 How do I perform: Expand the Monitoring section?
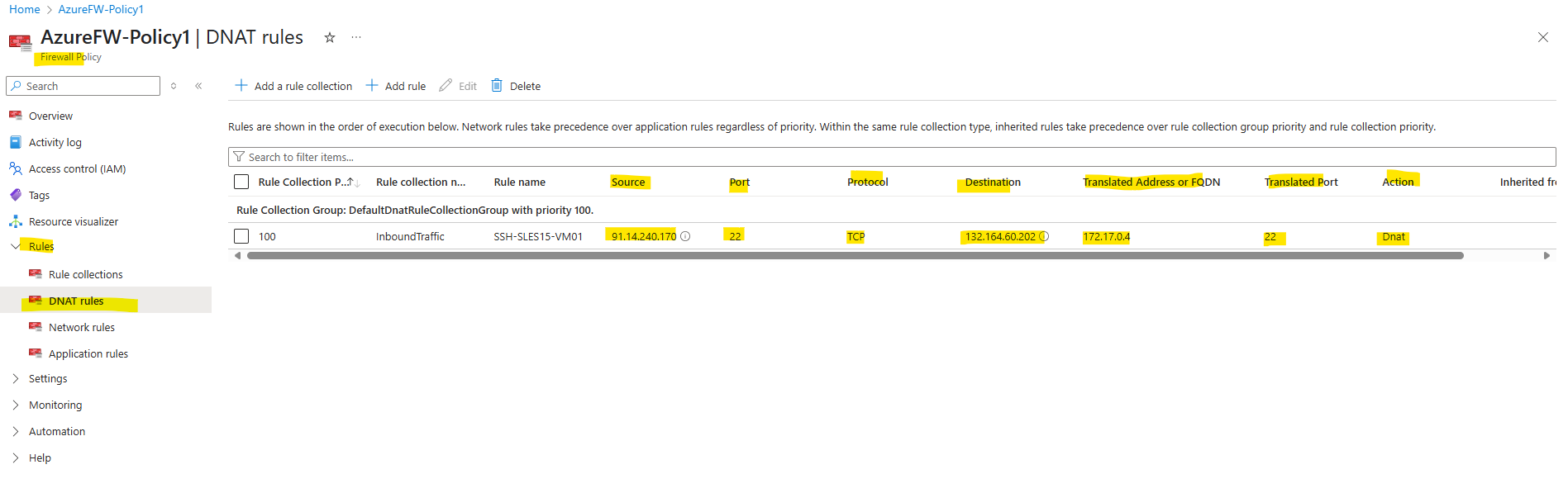click(x=16, y=405)
